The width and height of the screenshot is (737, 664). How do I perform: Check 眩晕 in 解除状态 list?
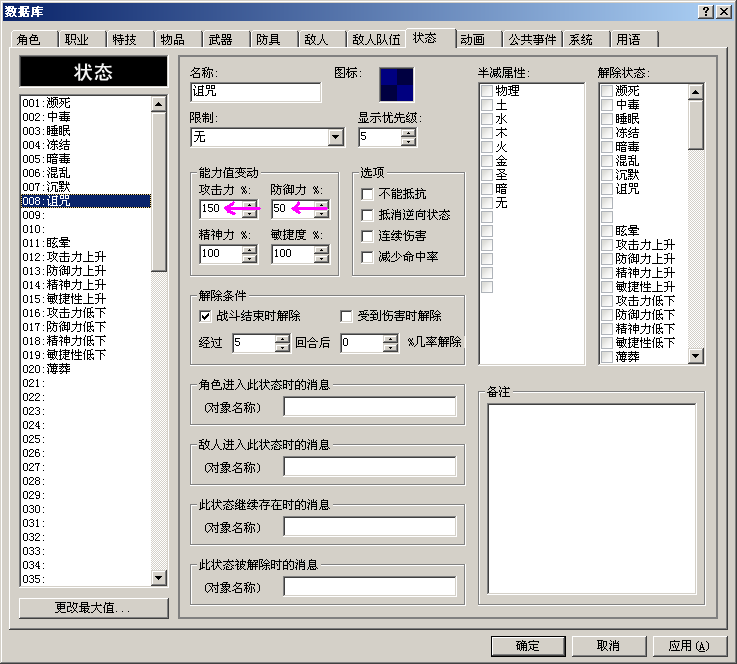tap(607, 231)
